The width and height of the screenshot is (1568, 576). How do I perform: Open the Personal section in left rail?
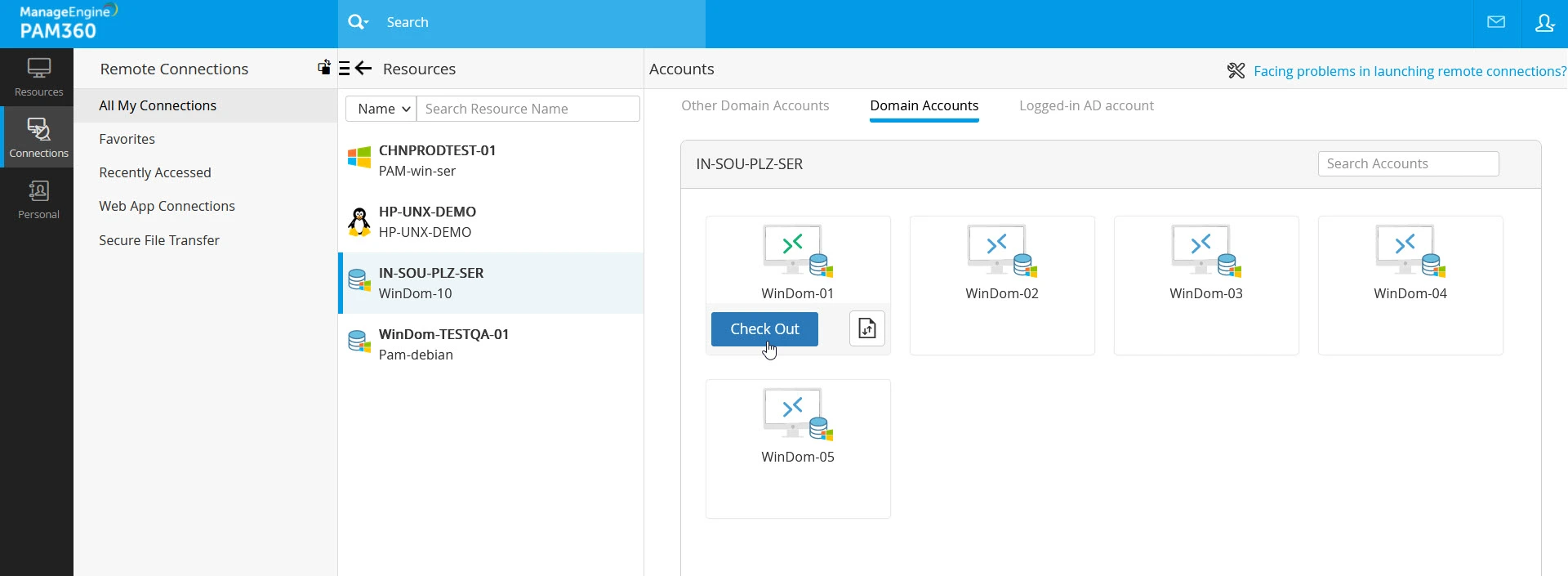(38, 200)
